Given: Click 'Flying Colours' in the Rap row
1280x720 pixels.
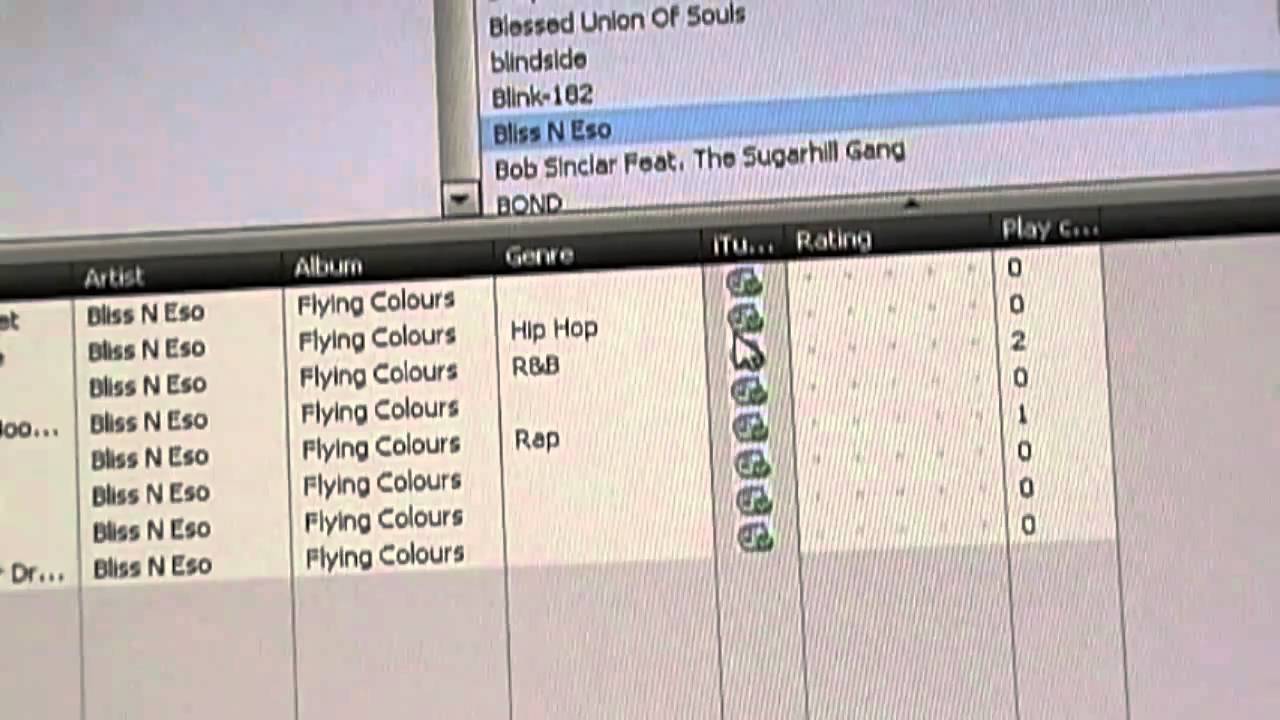Looking at the screenshot, I should (381, 446).
